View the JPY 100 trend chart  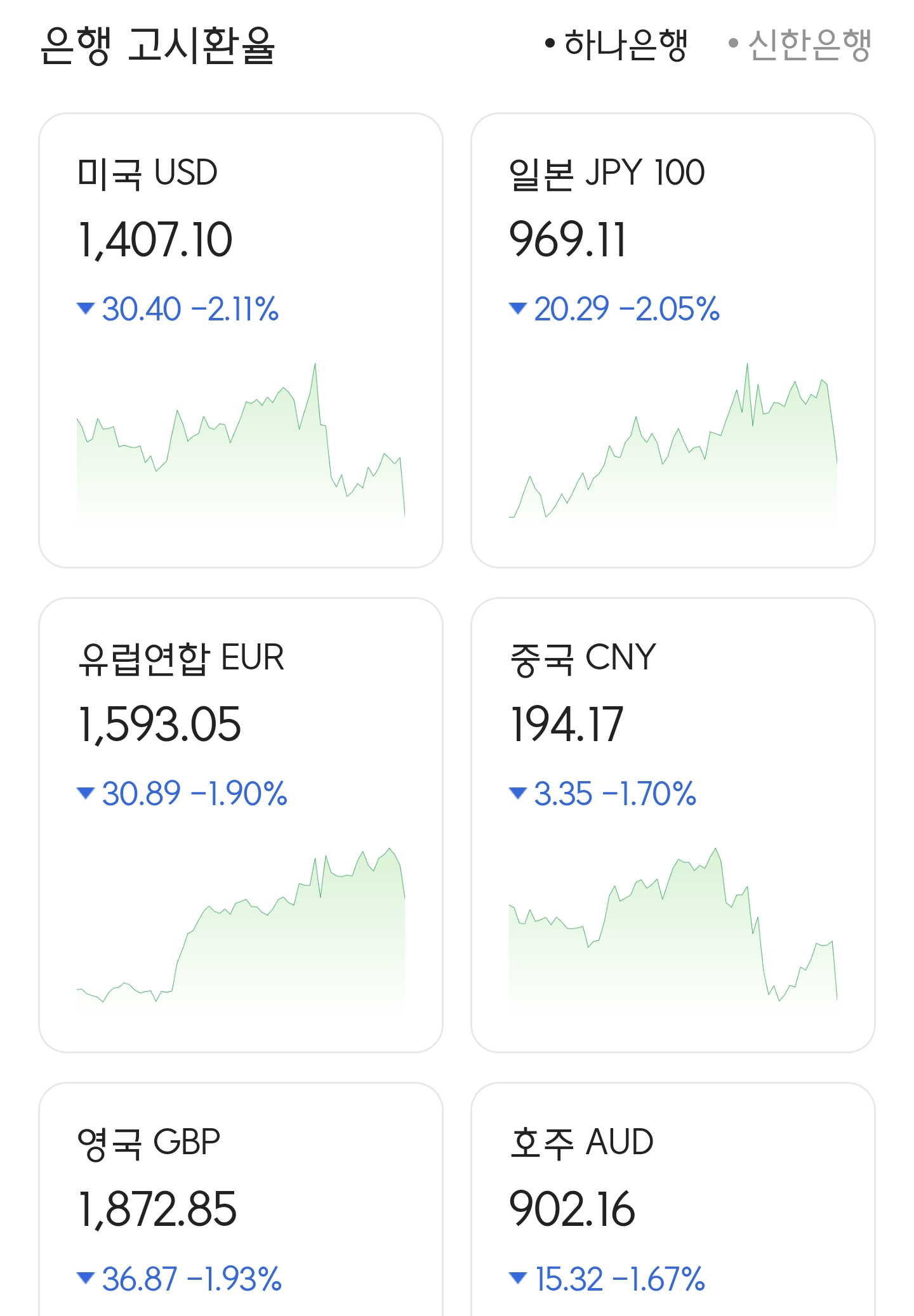(x=673, y=444)
